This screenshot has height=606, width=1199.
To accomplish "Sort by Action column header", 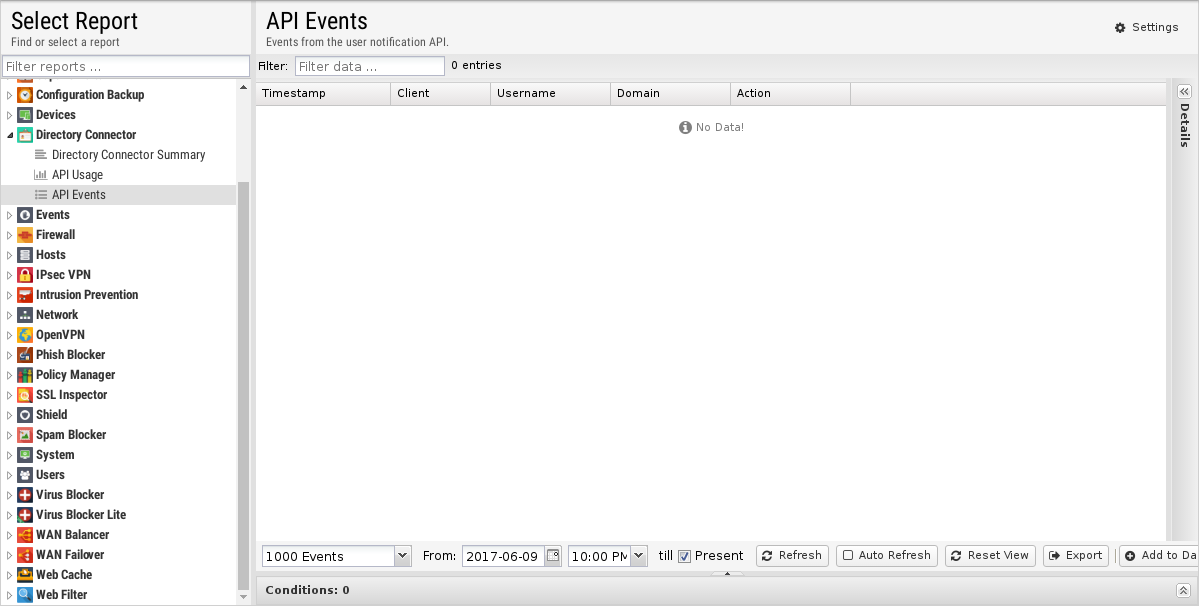I will [x=791, y=93].
